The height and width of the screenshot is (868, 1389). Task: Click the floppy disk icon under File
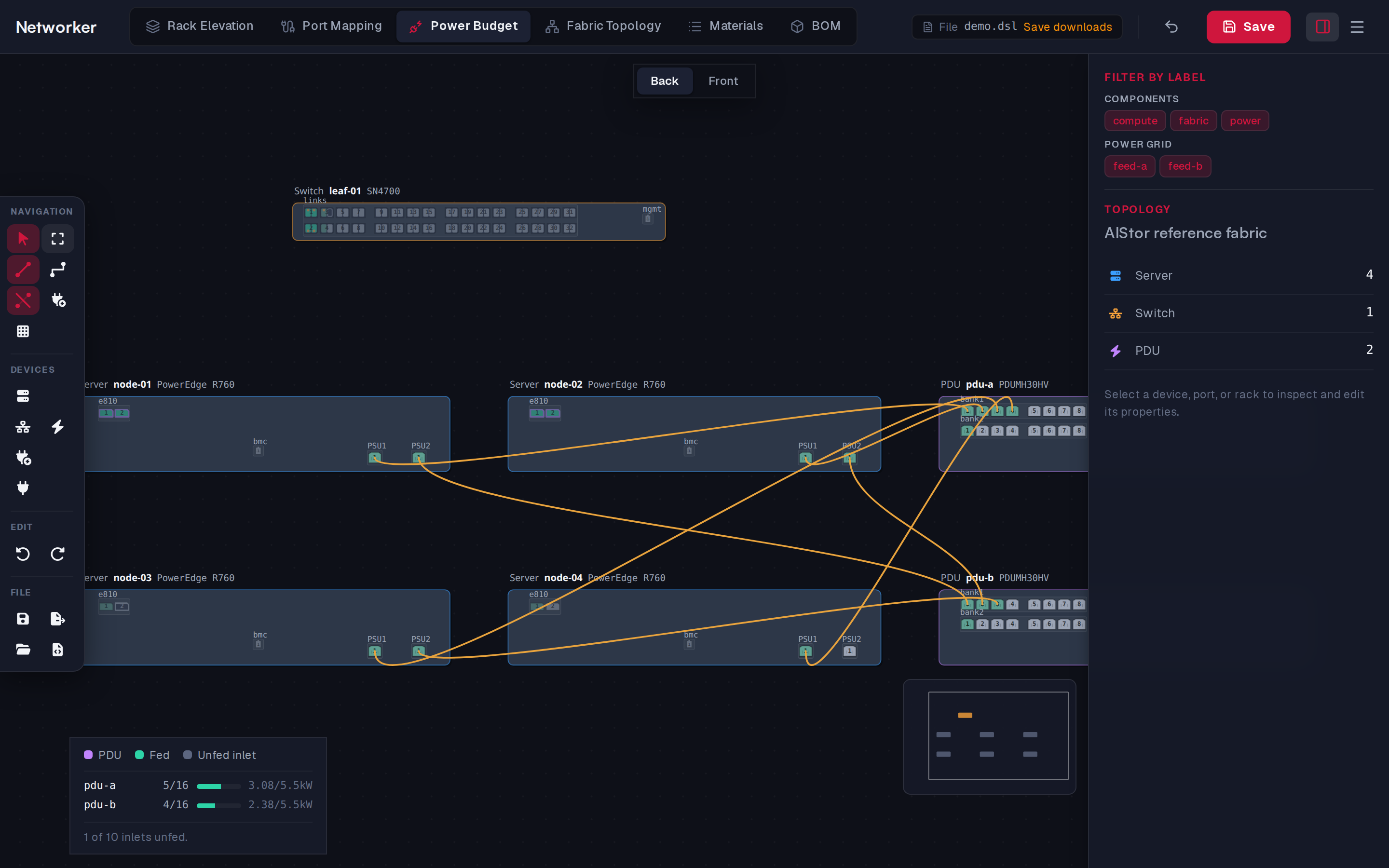pyautogui.click(x=23, y=619)
